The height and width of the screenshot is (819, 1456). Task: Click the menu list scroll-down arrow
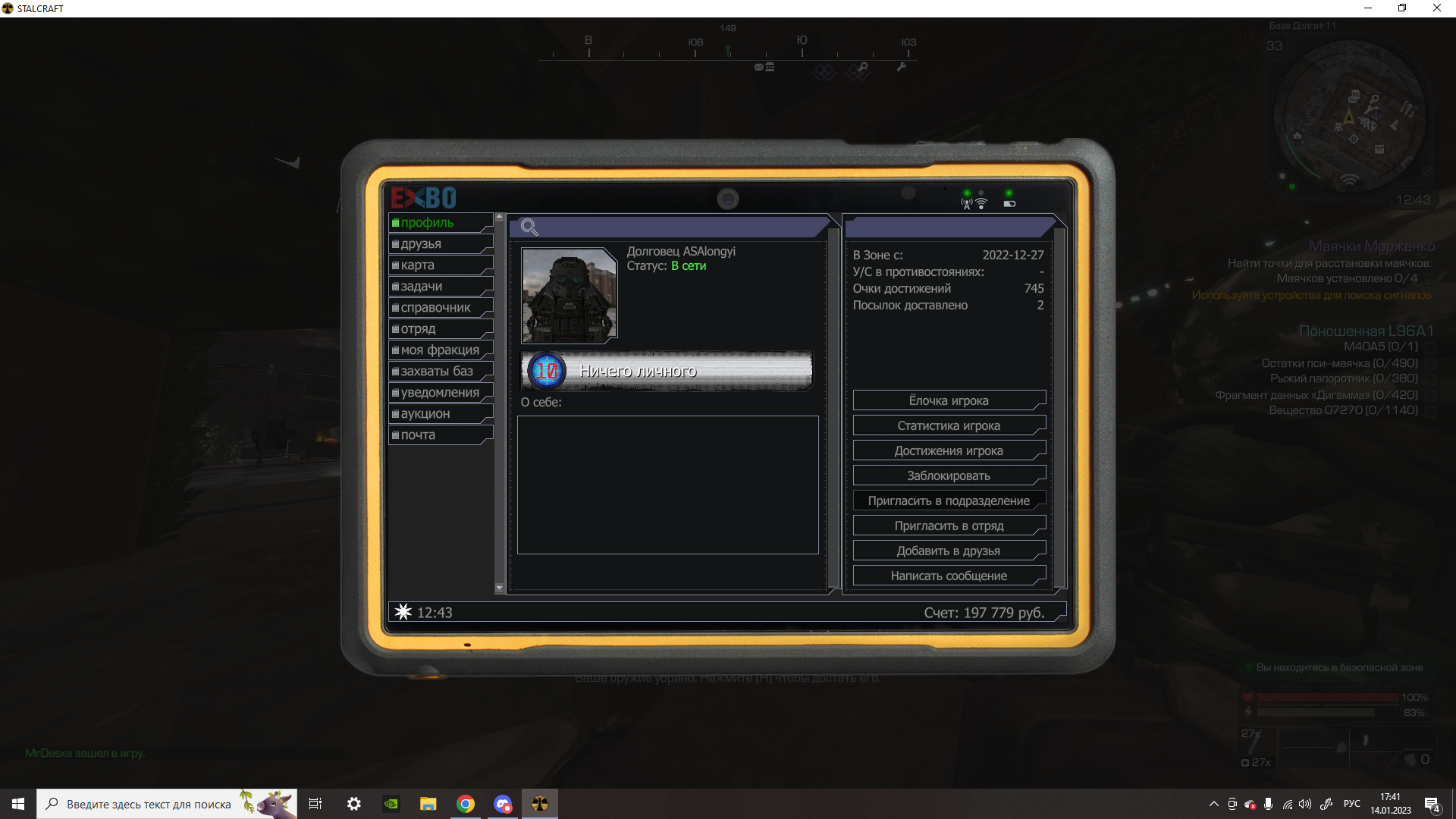point(499,588)
